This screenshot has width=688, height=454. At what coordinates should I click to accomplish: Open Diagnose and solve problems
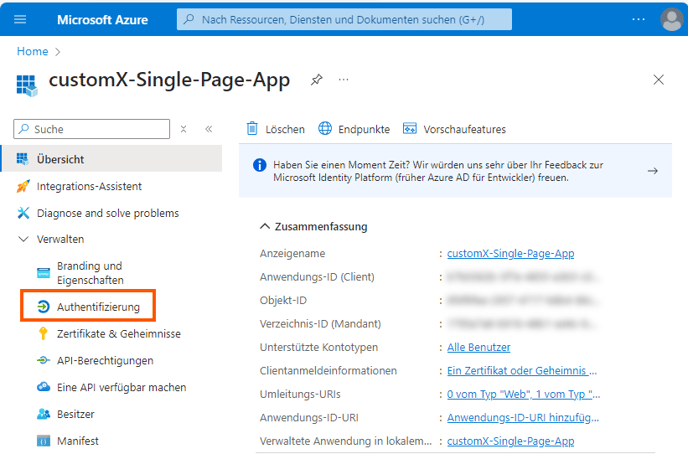pos(108,213)
